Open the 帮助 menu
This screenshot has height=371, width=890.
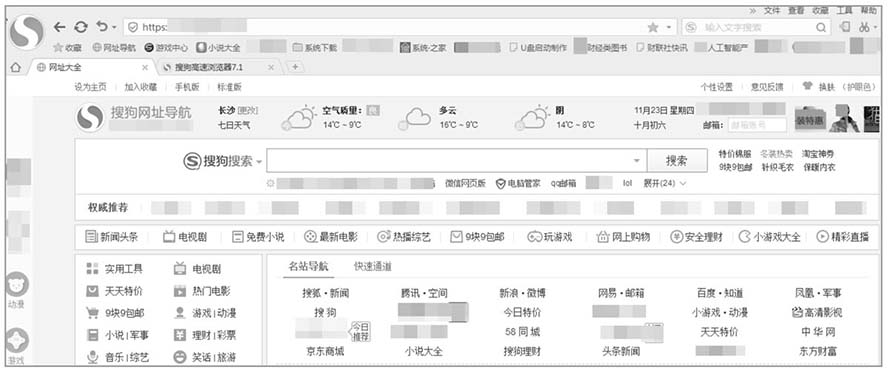tap(868, 10)
